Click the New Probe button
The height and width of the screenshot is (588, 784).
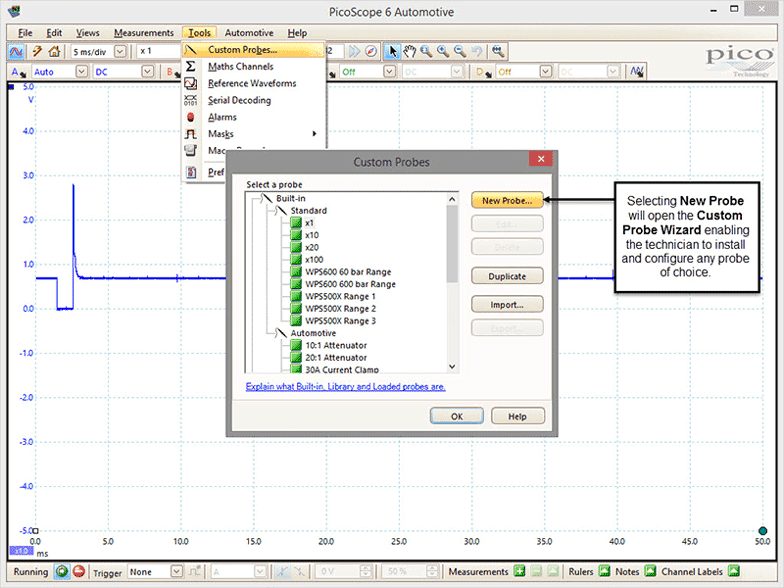pos(507,200)
